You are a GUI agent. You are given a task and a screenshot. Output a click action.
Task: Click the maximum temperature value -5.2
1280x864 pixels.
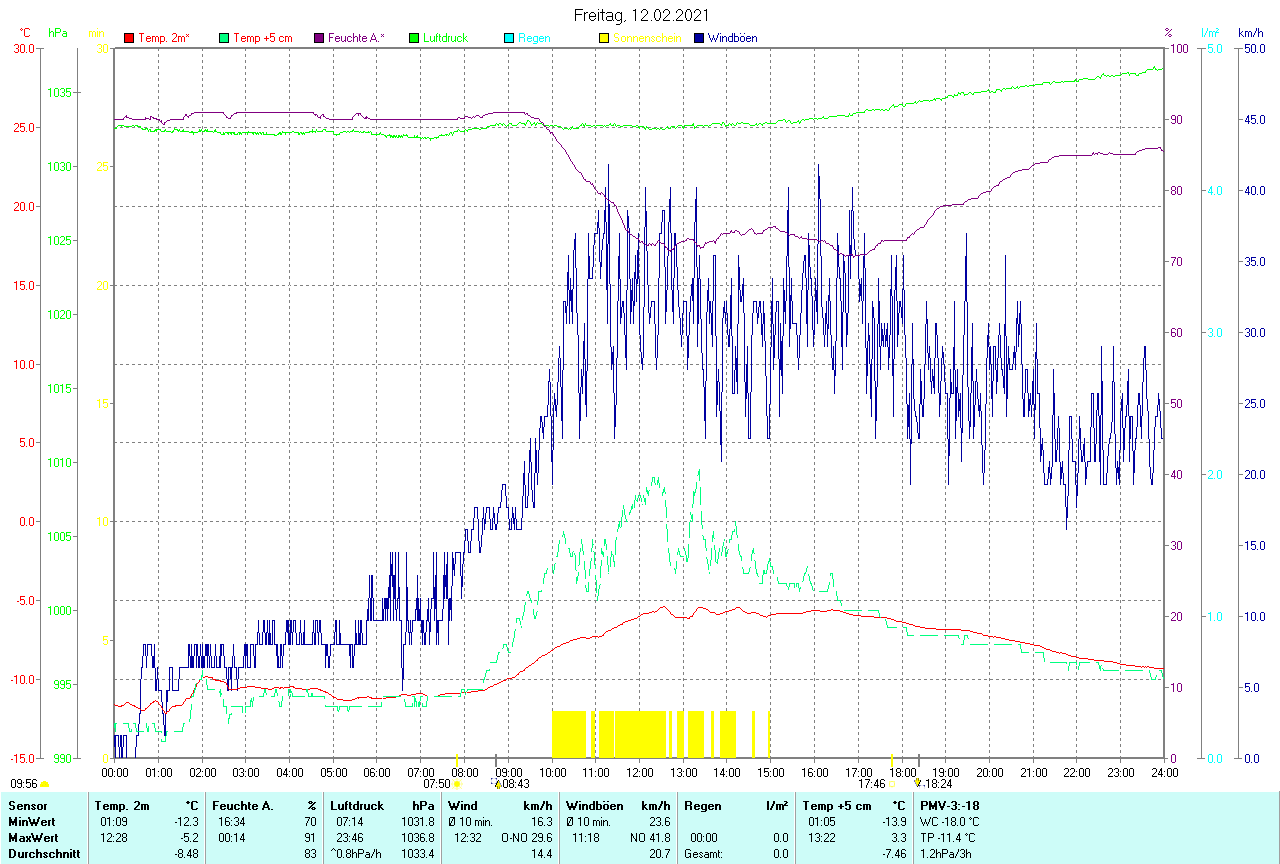188,838
